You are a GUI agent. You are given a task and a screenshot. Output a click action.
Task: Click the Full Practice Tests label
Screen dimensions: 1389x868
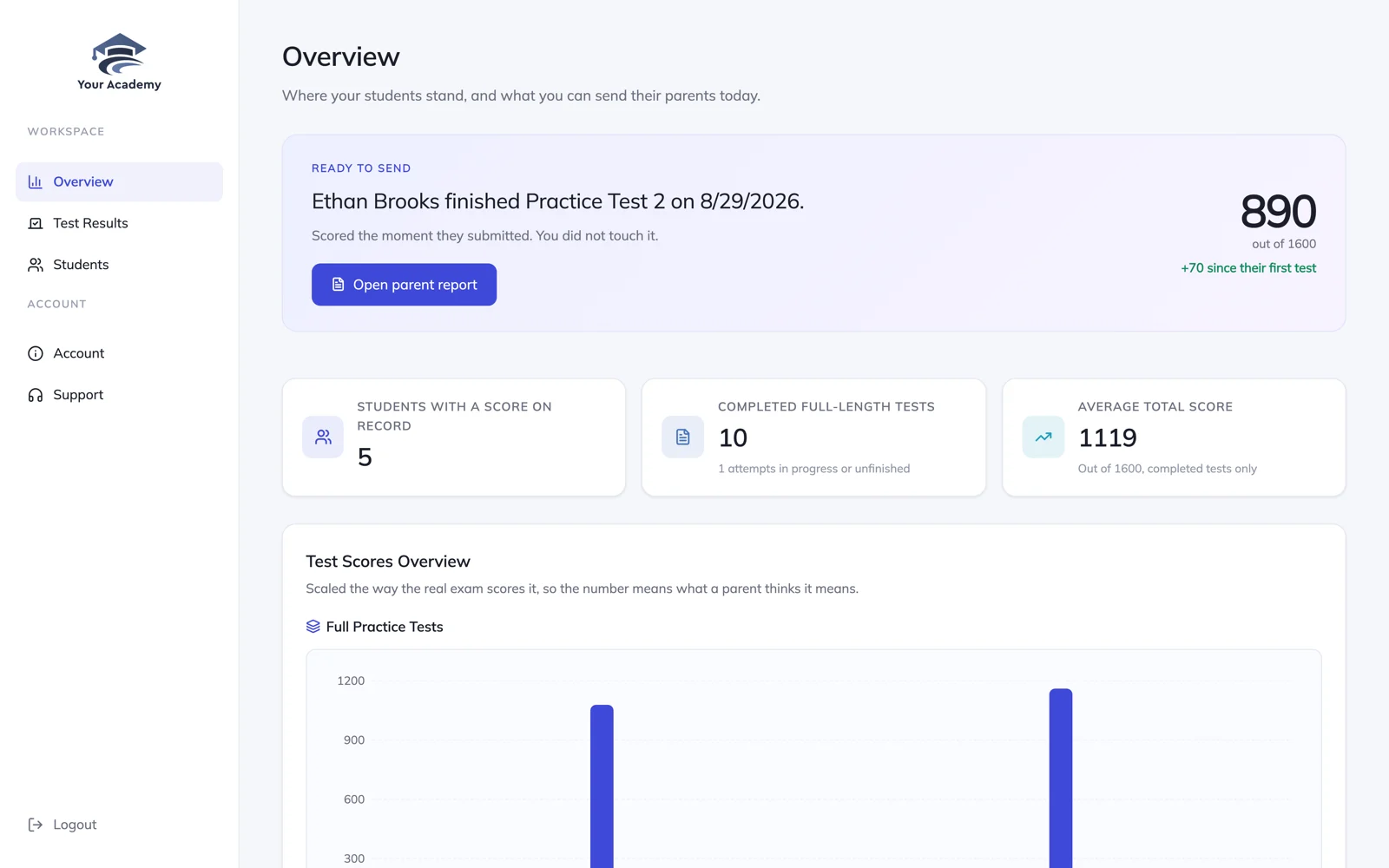coord(385,627)
